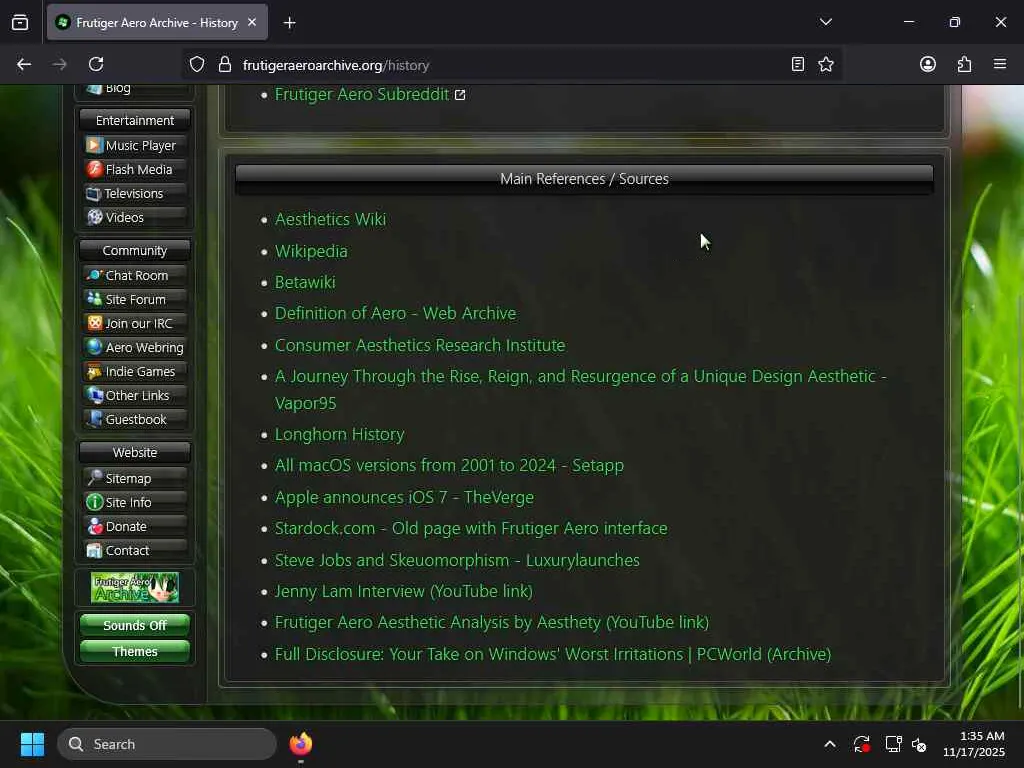List all tabs dropdown arrow
The width and height of the screenshot is (1024, 768).
click(826, 22)
